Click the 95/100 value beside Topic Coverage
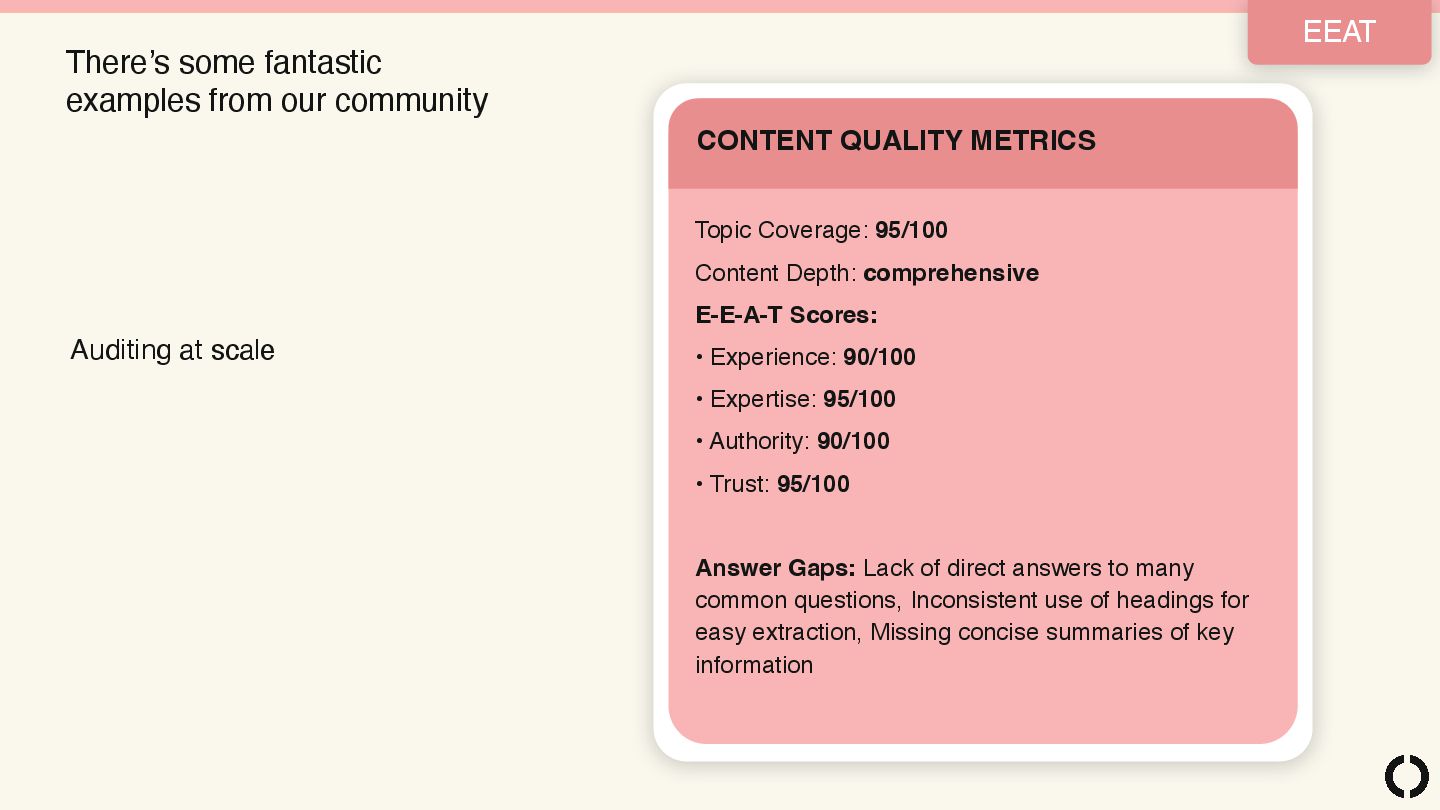Viewport: 1440px width, 810px height. (x=911, y=230)
